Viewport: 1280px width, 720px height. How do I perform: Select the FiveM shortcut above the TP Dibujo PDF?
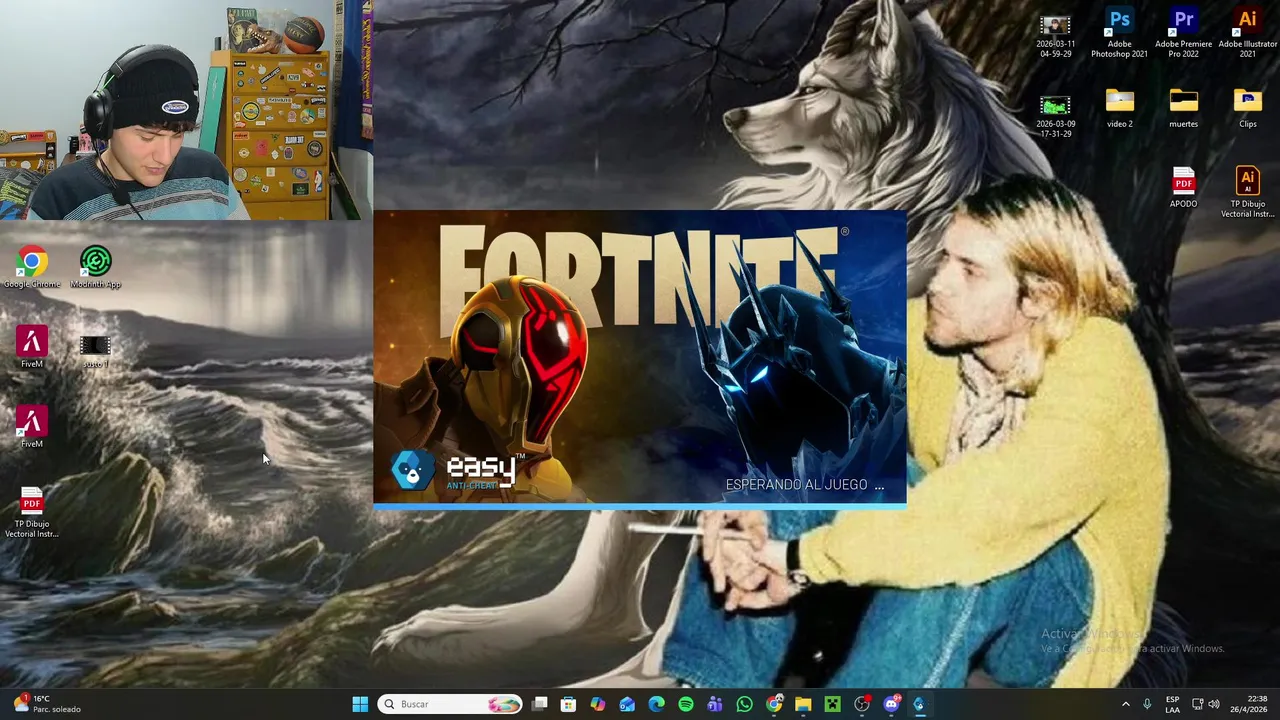[x=32, y=427]
